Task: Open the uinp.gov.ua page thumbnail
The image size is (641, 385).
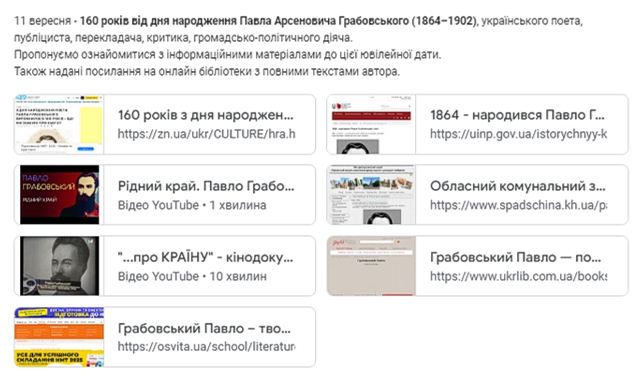Action: pos(371,124)
